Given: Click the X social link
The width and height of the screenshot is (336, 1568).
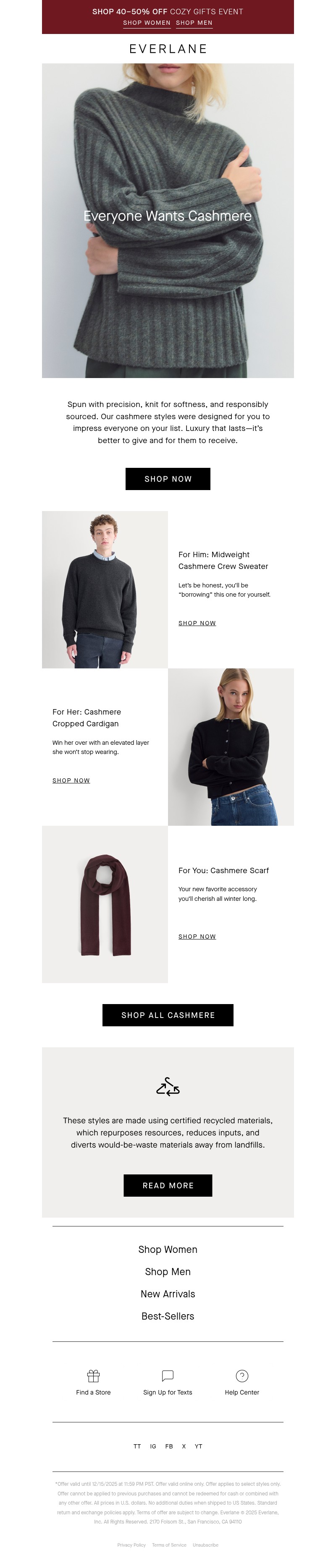Looking at the screenshot, I should tap(184, 1446).
